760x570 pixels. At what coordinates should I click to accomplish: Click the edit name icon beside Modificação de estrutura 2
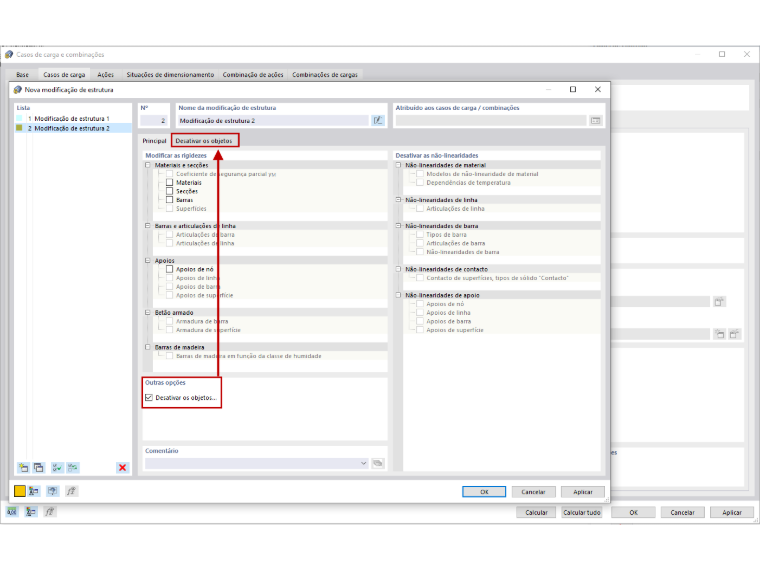pos(378,120)
